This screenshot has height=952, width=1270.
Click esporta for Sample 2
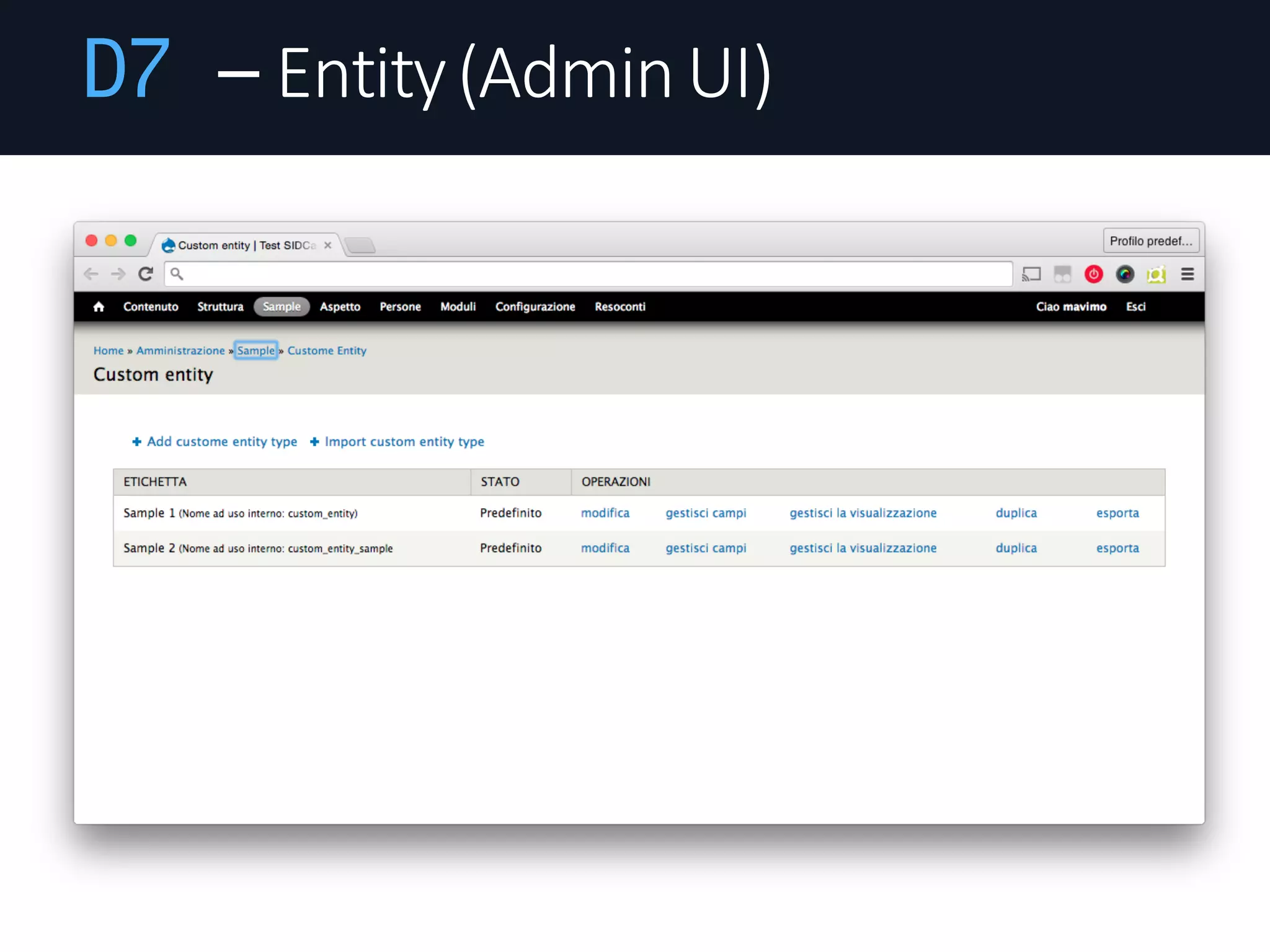point(1117,549)
